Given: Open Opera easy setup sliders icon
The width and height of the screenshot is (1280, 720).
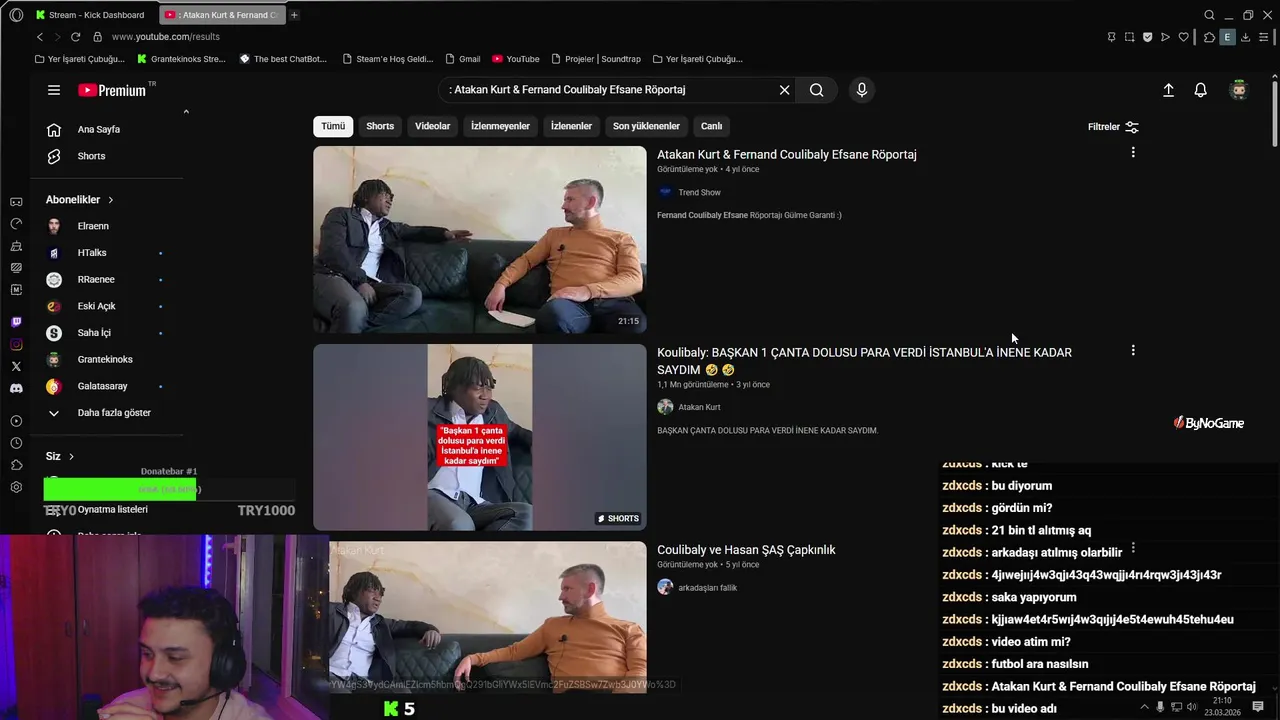Looking at the screenshot, I should [x=1263, y=37].
